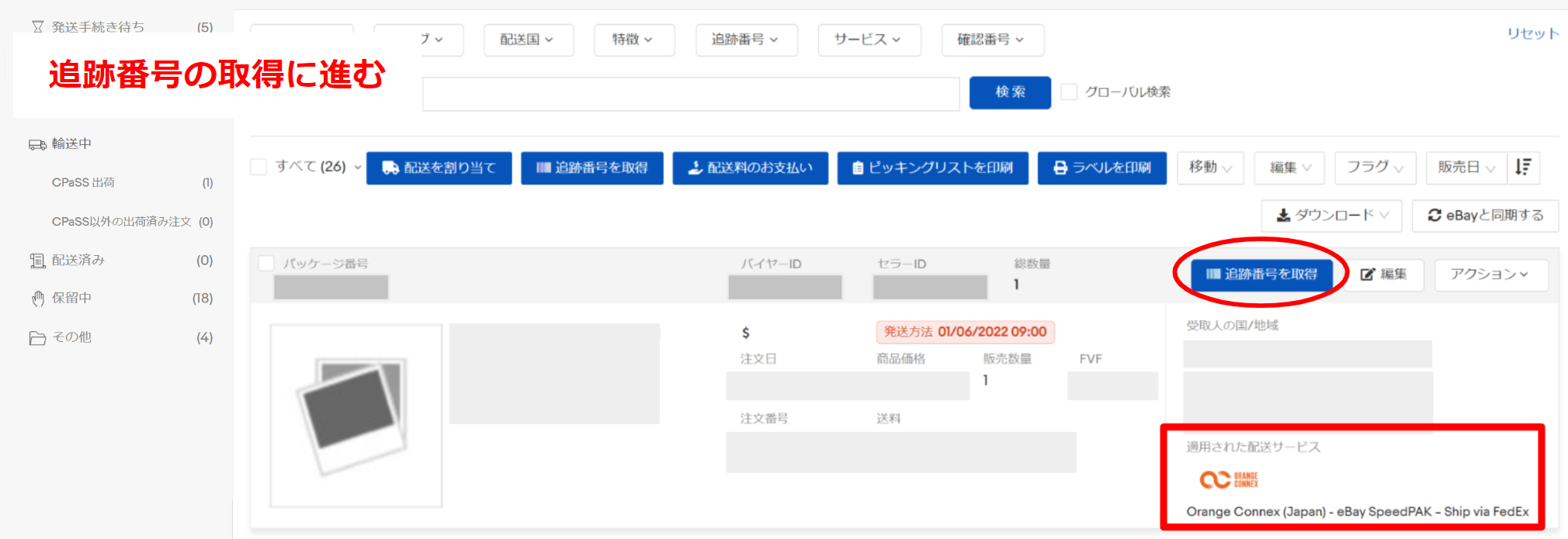The image size is (1568, 539).
Task: Click the リセット link
Action: [x=1532, y=33]
